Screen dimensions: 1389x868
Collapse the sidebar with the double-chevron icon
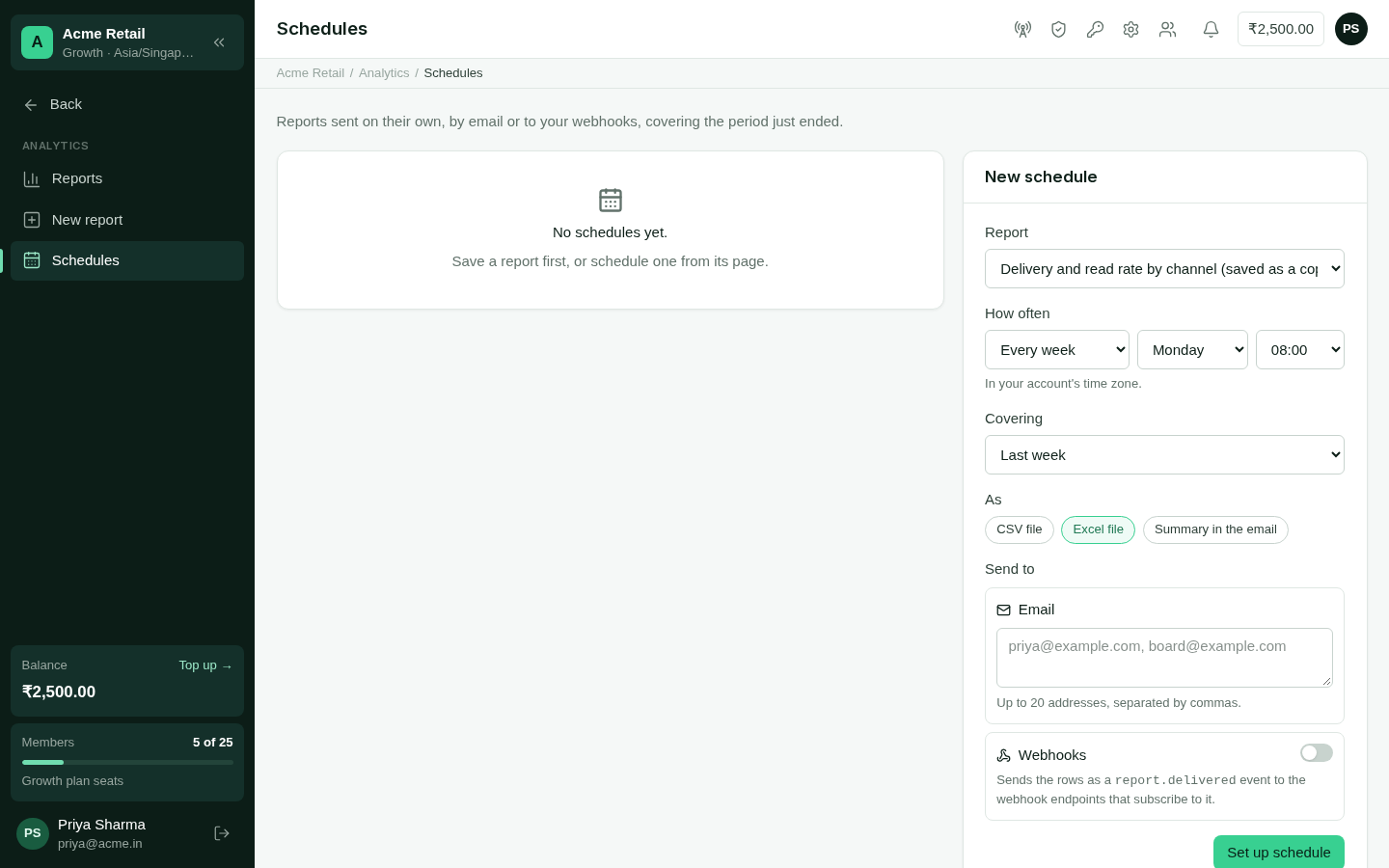click(219, 42)
